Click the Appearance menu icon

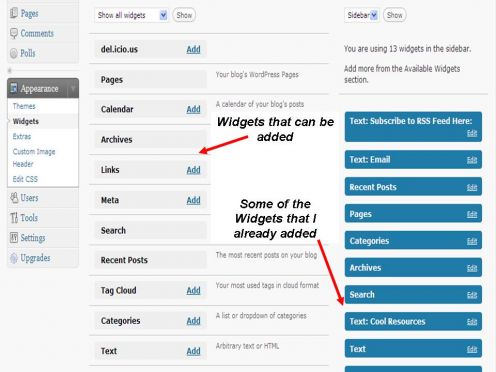coord(14,88)
